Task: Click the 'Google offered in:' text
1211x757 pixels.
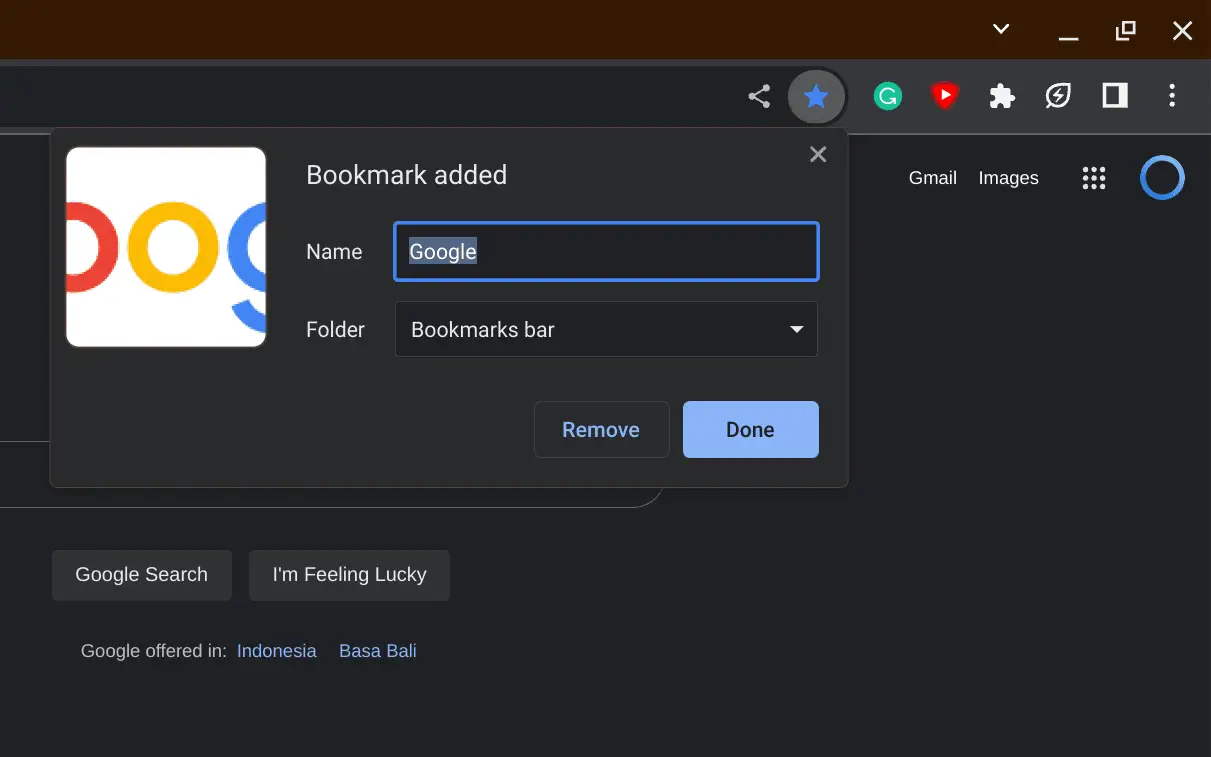Action: 154,651
